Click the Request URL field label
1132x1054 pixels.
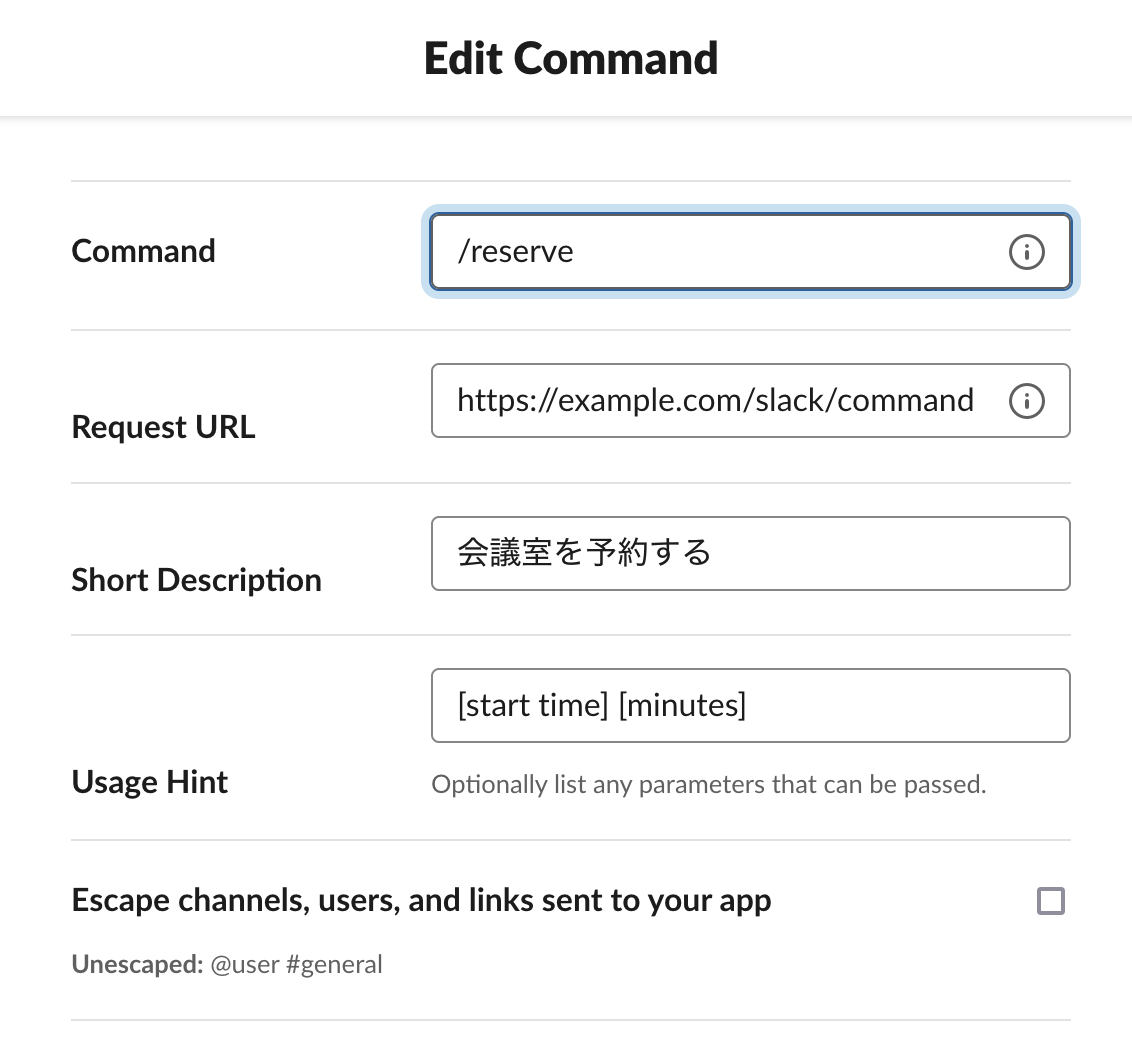click(x=163, y=427)
